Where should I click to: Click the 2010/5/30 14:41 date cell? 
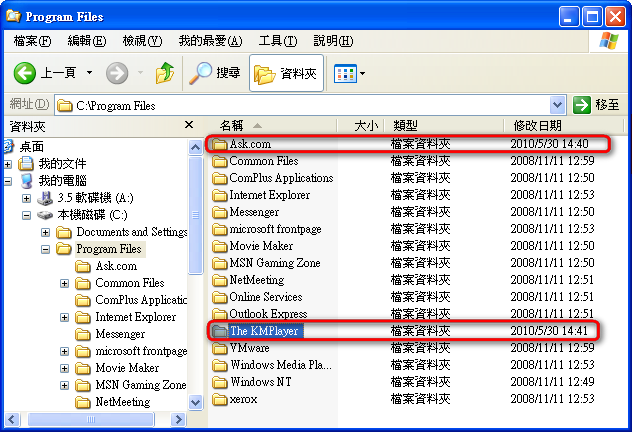(x=549, y=331)
